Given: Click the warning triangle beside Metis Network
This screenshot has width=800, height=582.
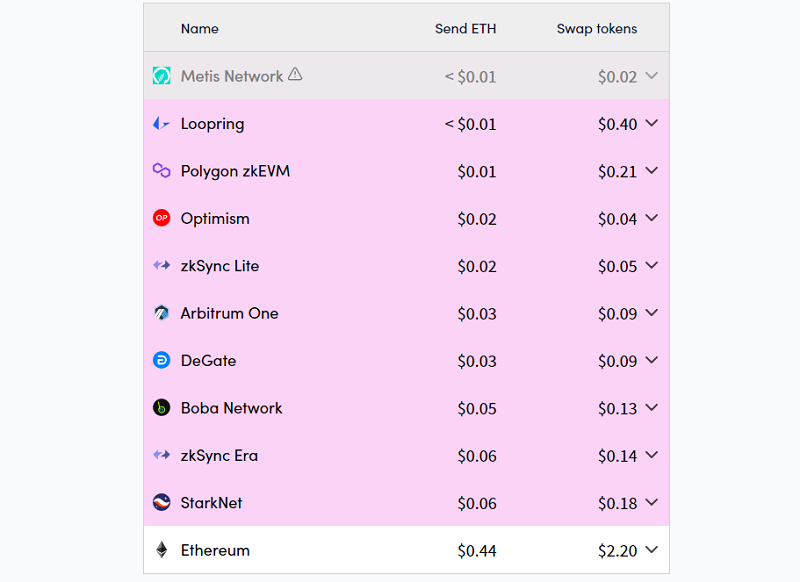Looking at the screenshot, I should 295,75.
